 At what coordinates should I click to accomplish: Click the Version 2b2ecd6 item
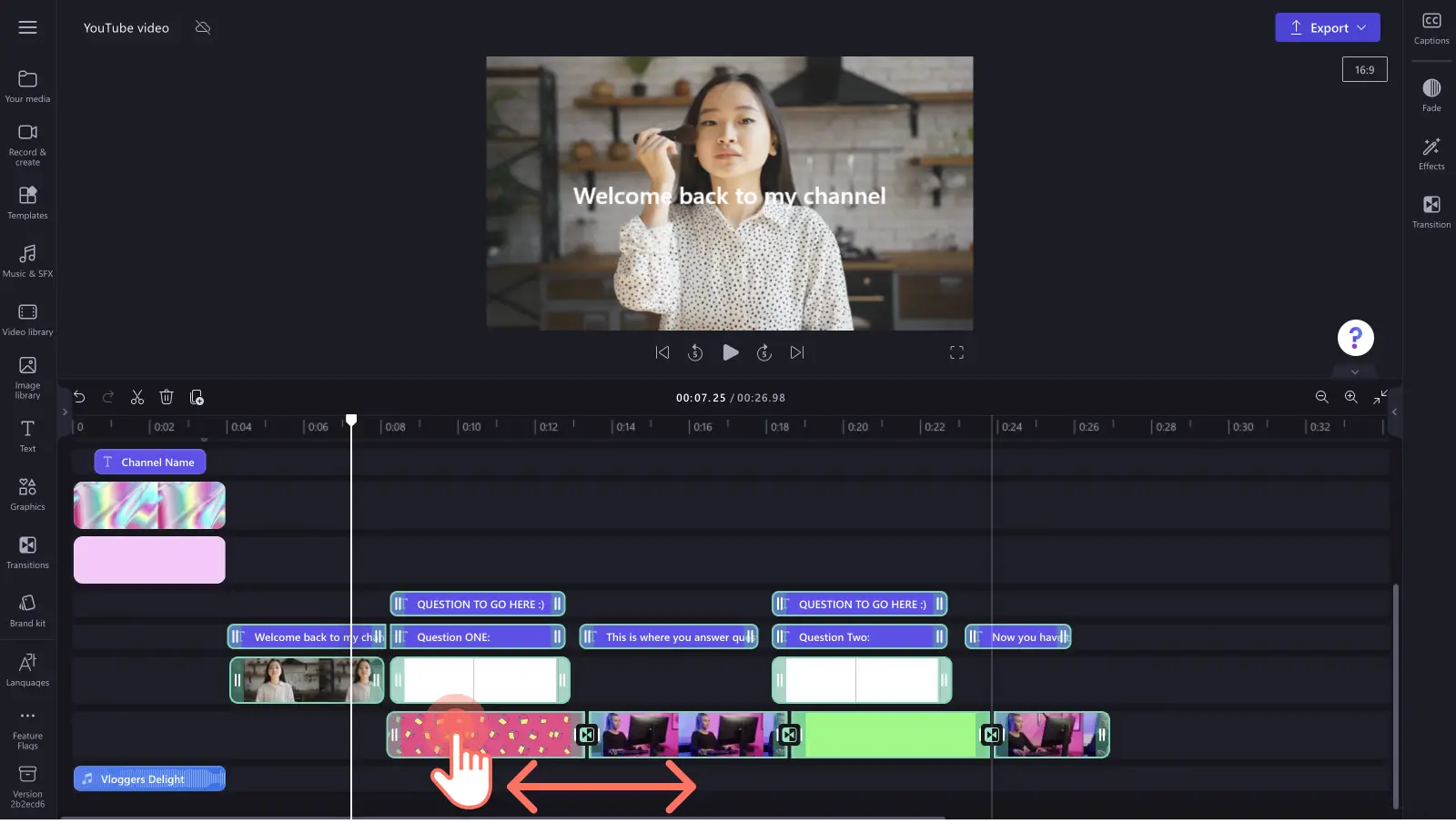(x=27, y=788)
